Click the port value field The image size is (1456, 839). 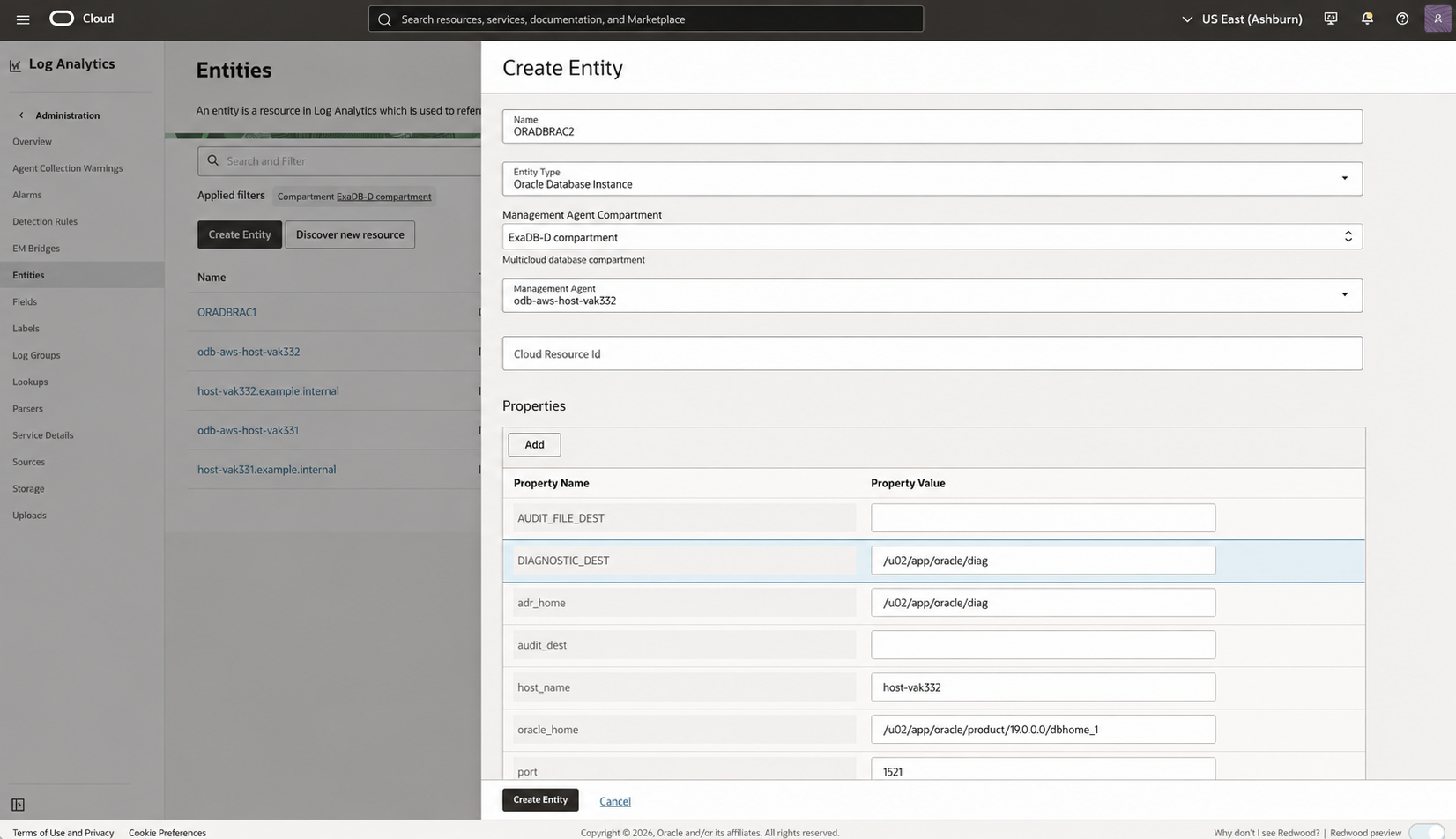tap(1044, 768)
